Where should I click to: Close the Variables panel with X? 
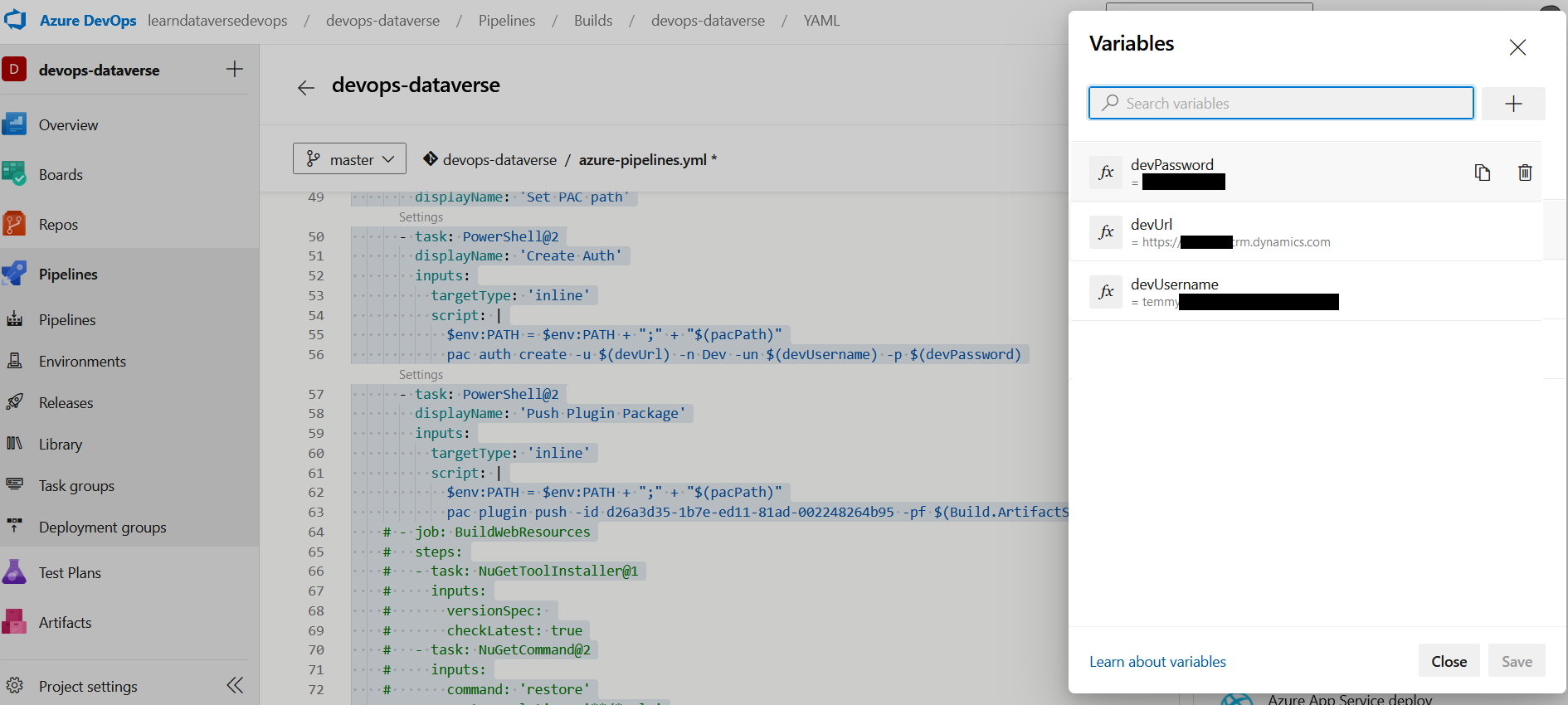click(1517, 47)
